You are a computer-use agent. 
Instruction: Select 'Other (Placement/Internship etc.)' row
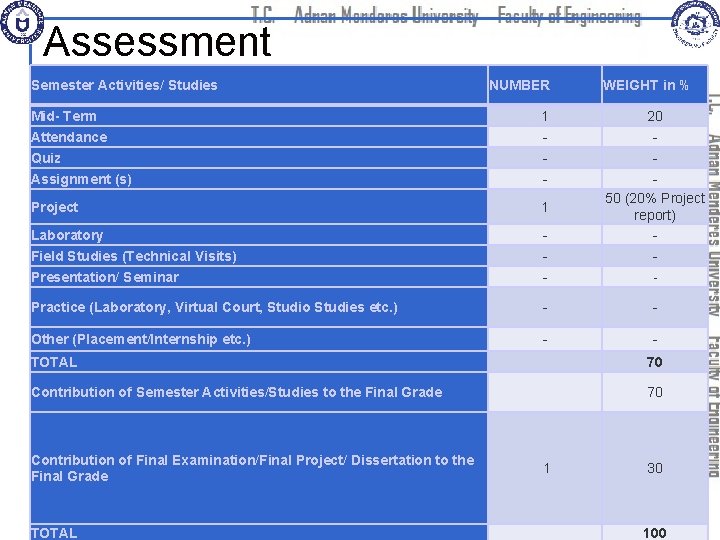pos(259,339)
